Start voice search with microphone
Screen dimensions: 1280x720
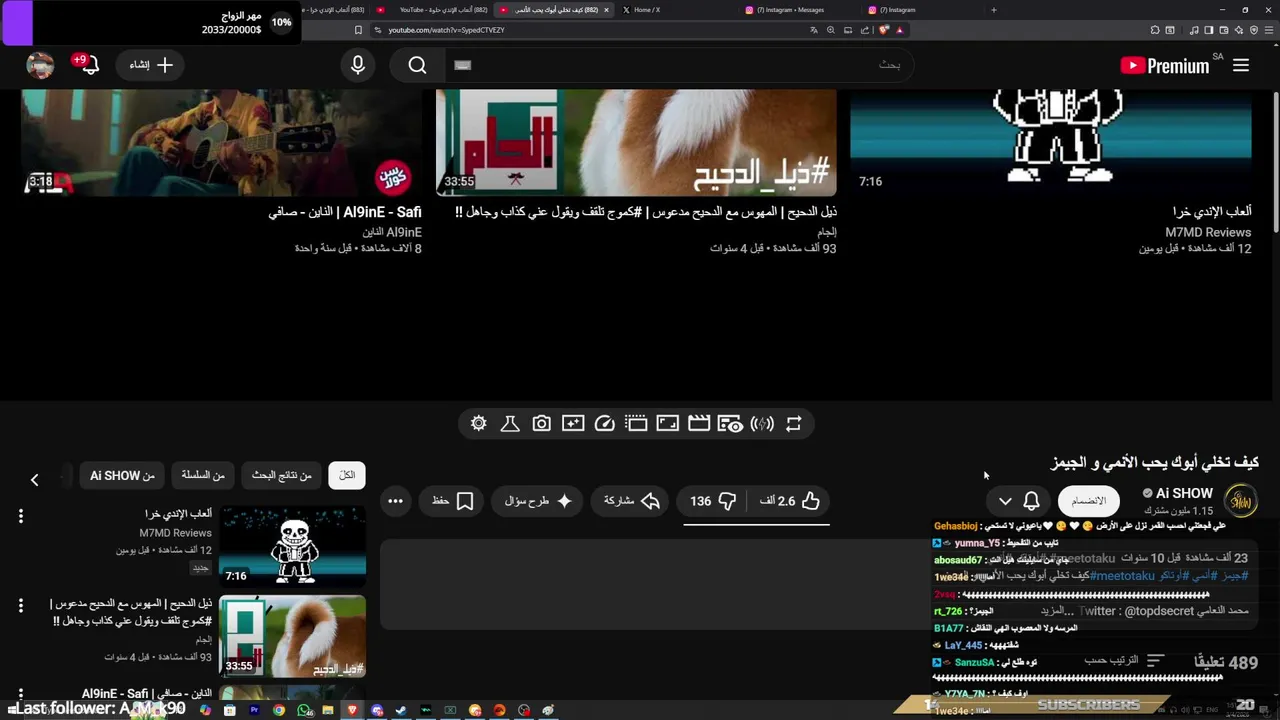click(x=358, y=65)
